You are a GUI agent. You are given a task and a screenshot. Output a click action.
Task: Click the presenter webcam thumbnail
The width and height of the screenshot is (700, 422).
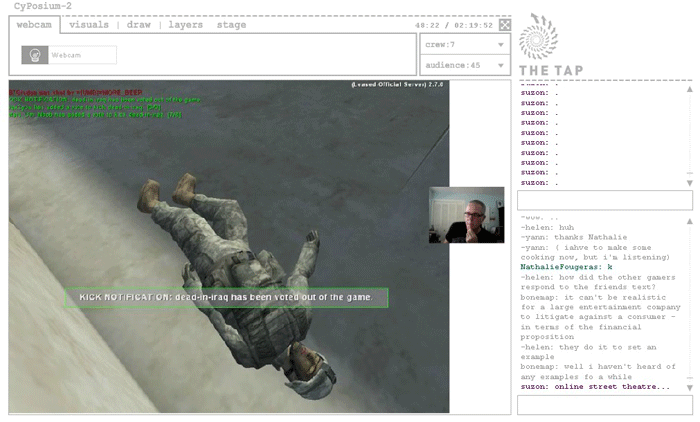467,215
